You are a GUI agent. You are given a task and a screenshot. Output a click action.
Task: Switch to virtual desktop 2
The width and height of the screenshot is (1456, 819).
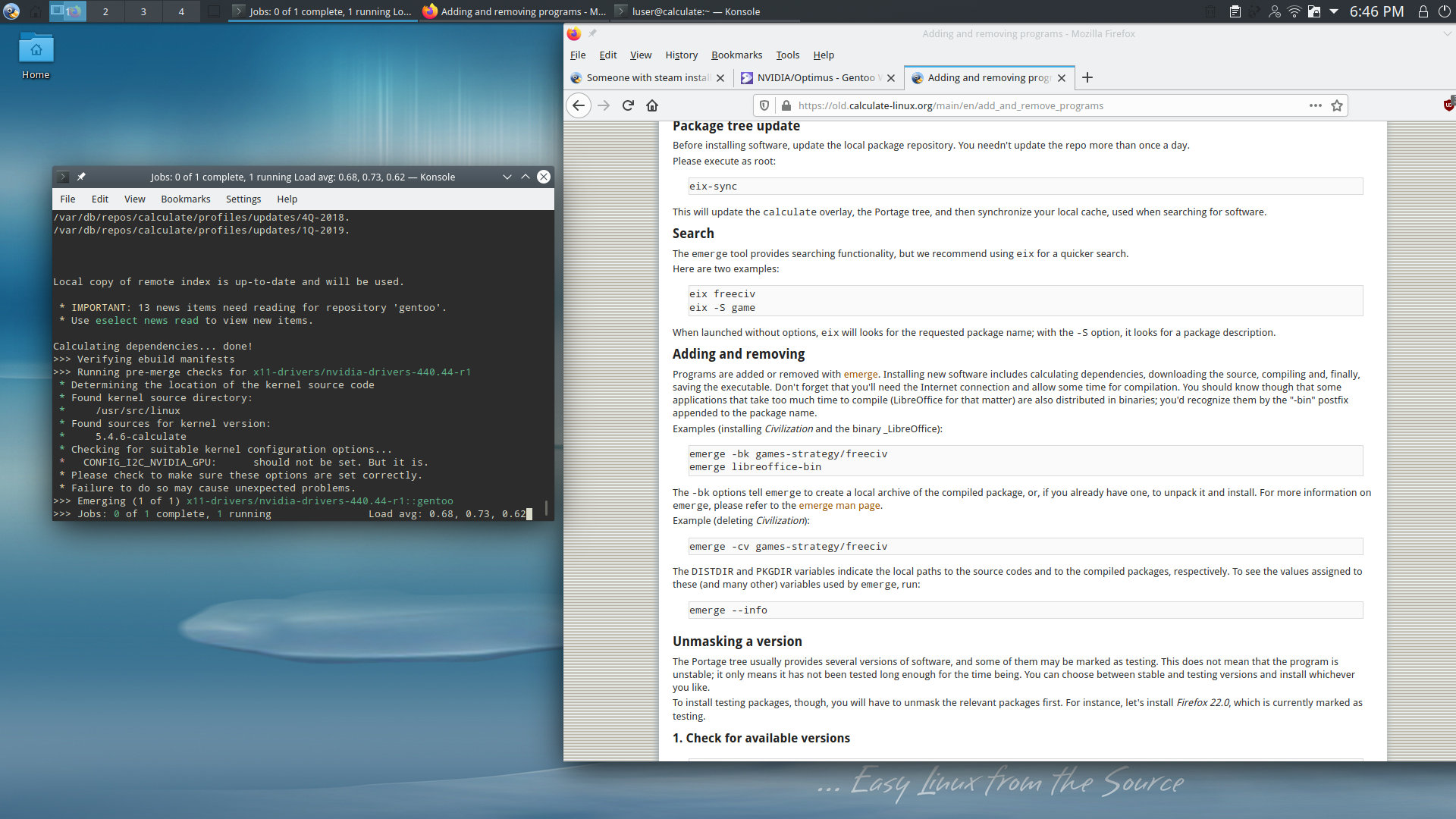105,11
